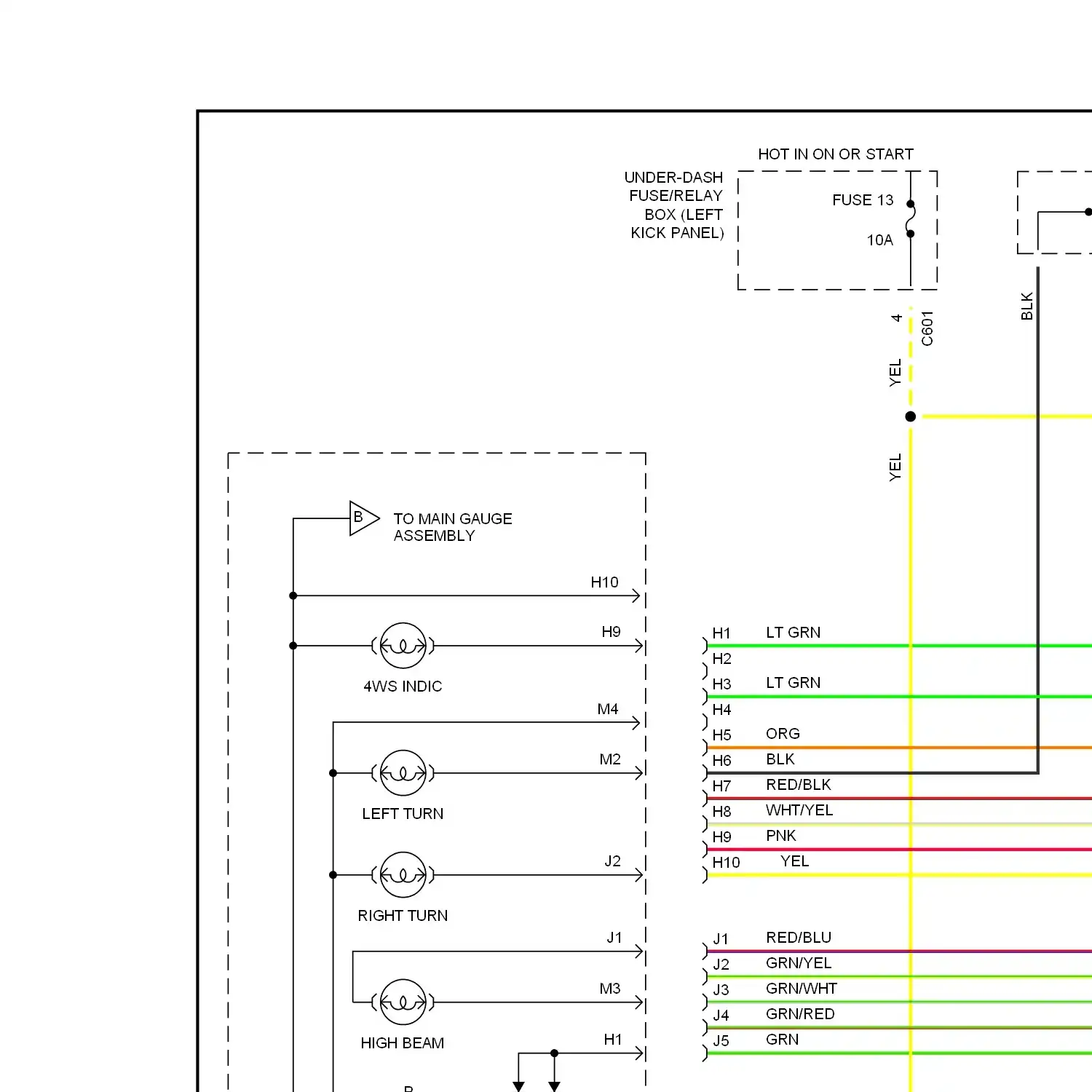Click the 4WS INDIC lamp symbol
The height and width of the screenshot is (1092, 1092).
pyautogui.click(x=403, y=646)
